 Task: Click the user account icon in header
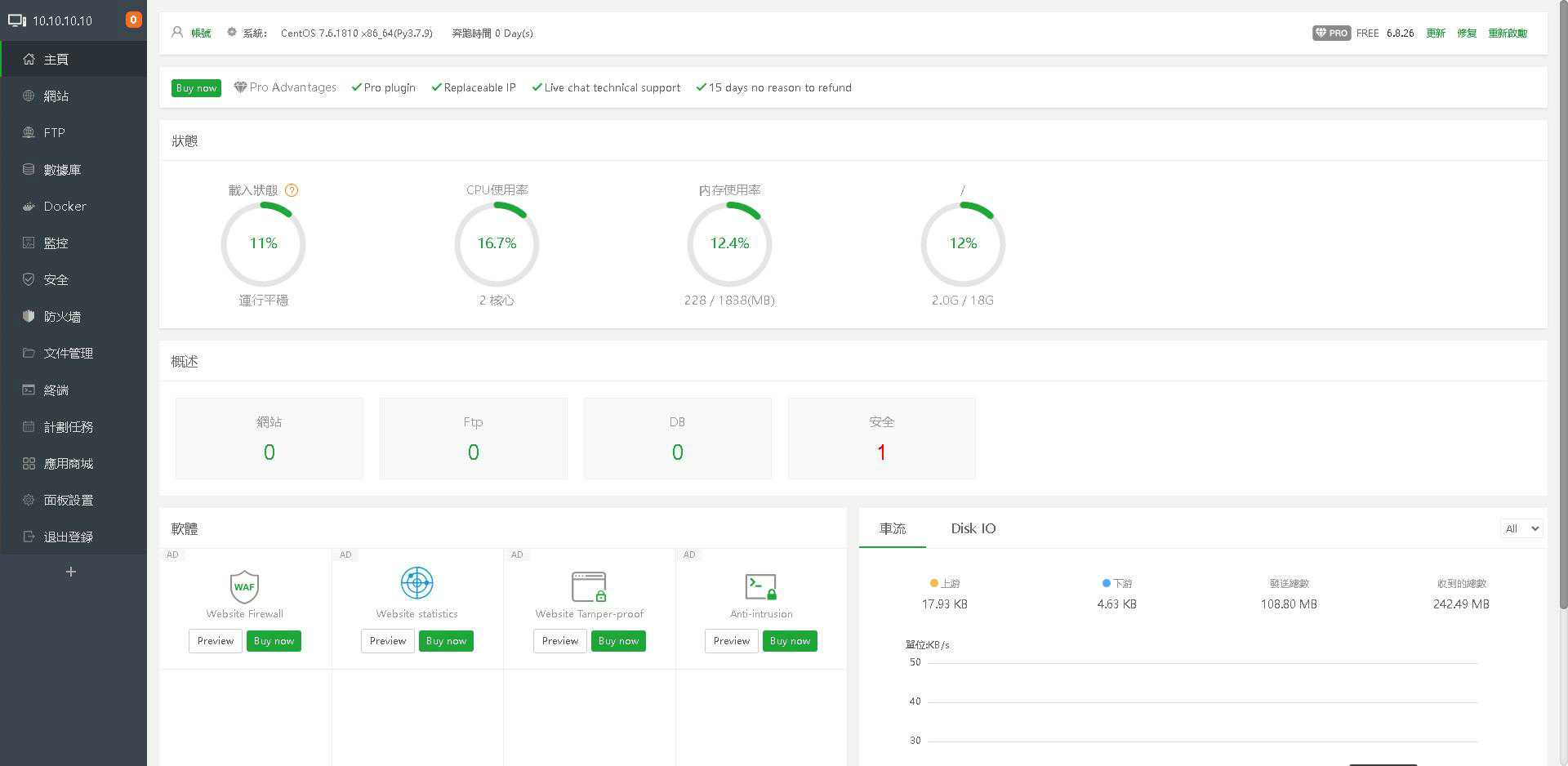177,33
